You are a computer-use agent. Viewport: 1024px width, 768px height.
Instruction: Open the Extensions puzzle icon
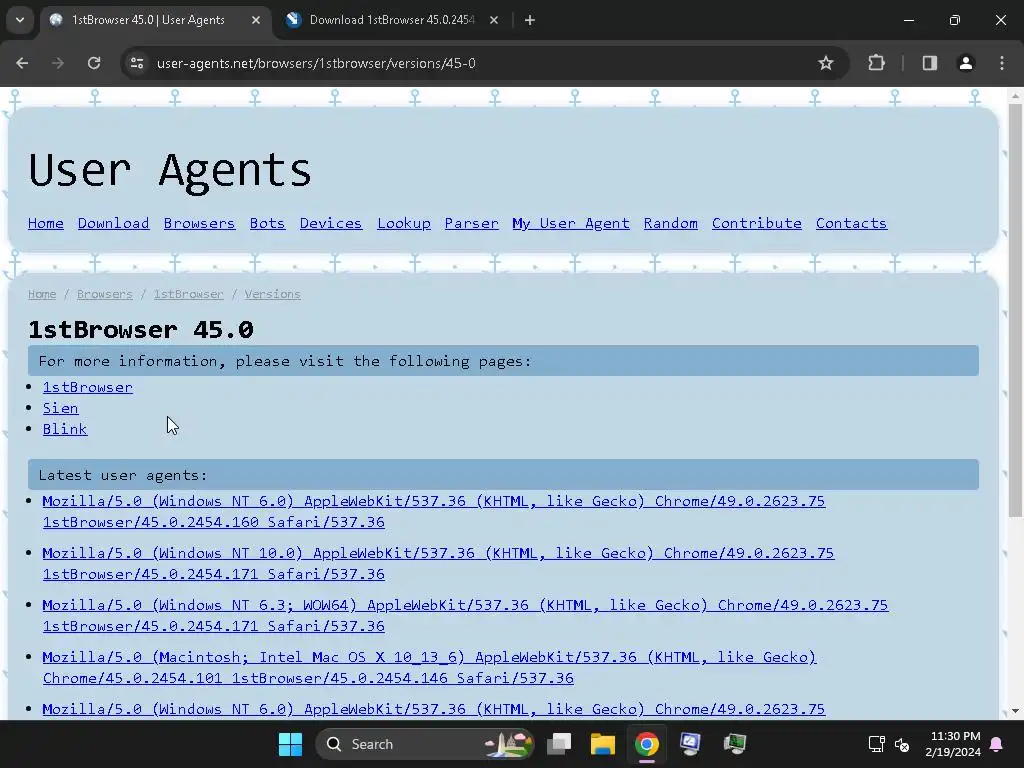[876, 63]
